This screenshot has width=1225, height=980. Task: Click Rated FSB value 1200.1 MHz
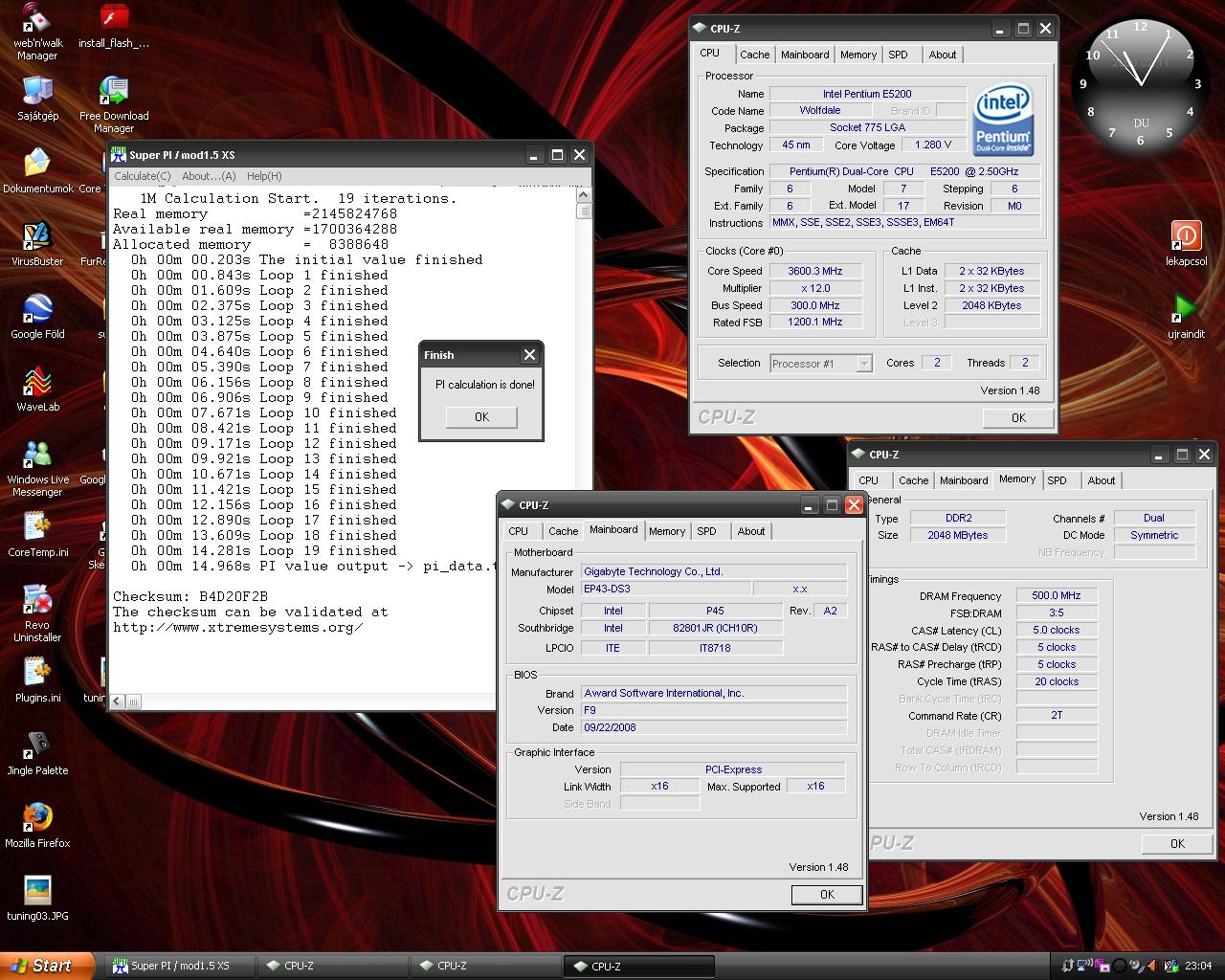tap(815, 323)
